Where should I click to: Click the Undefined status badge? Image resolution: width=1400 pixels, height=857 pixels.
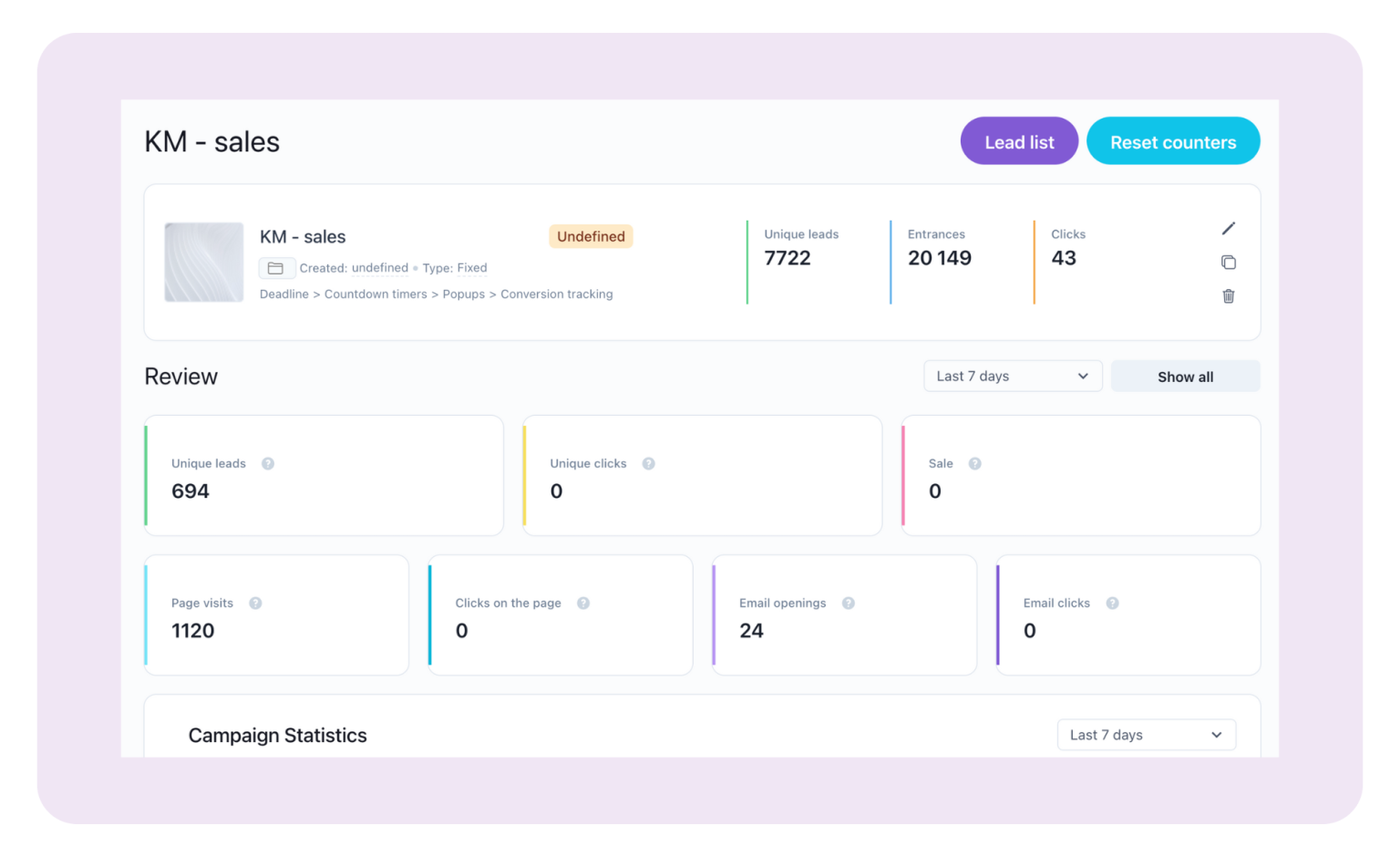(x=591, y=236)
